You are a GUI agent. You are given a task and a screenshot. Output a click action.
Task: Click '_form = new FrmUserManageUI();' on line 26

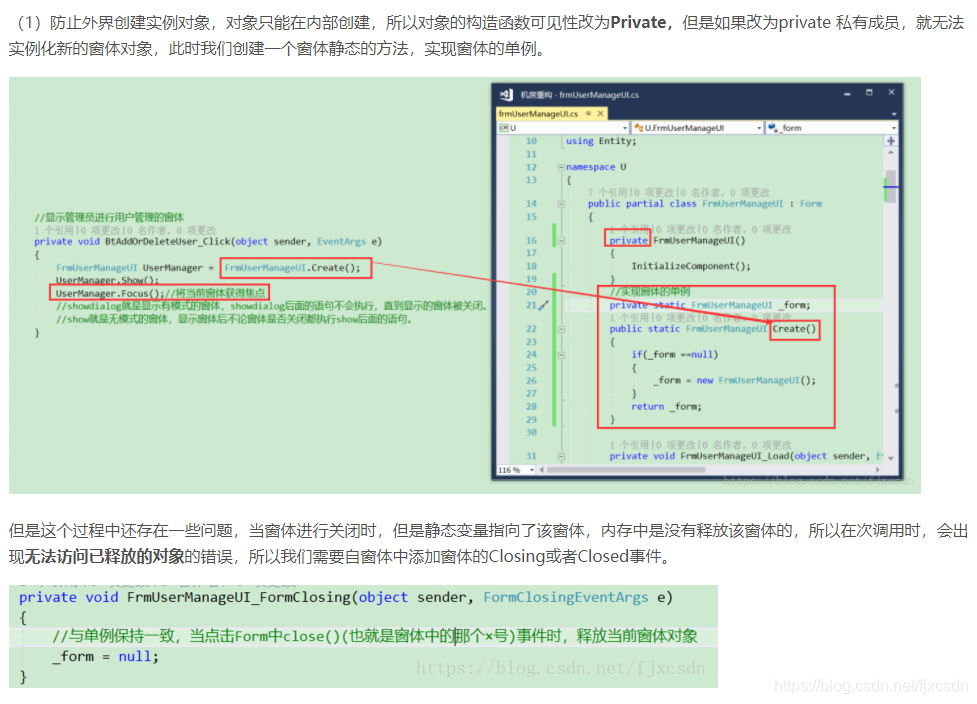coord(734,381)
